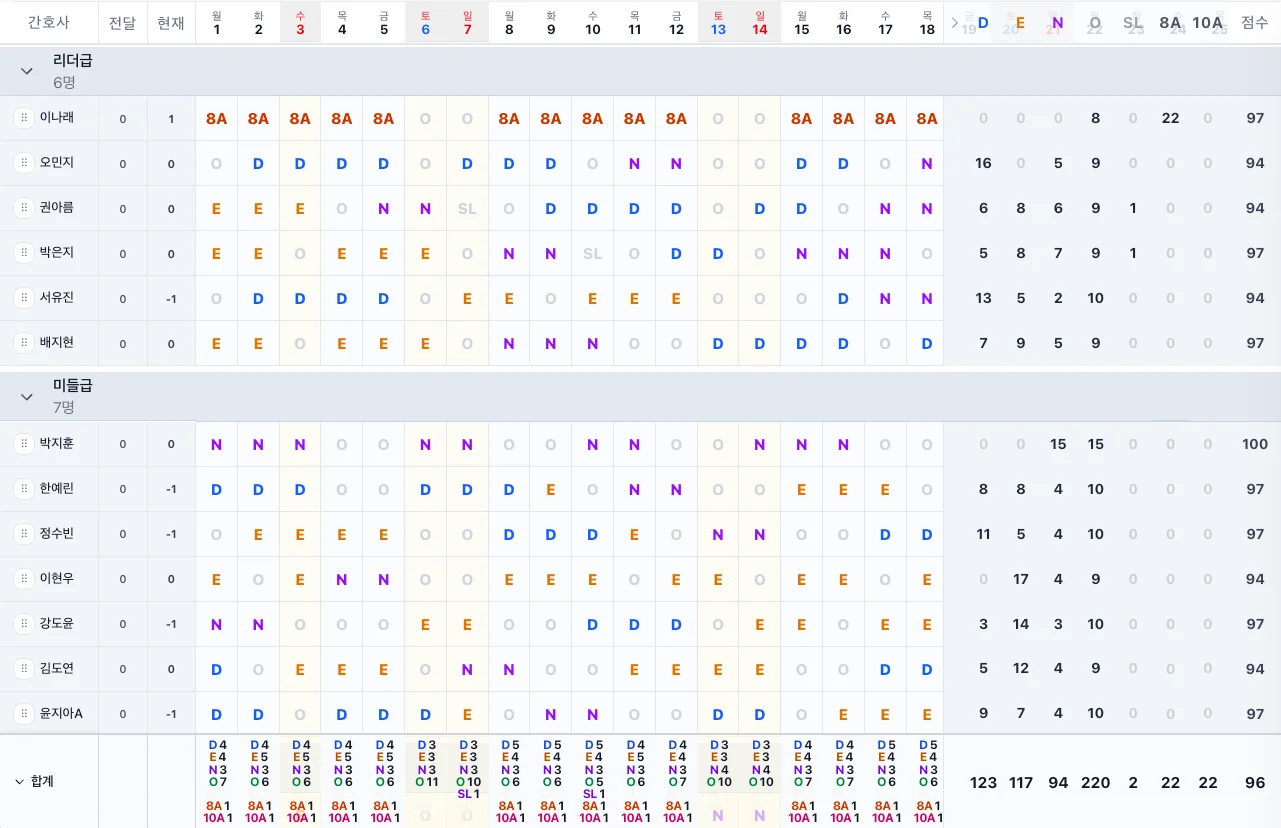The height and width of the screenshot is (828, 1281).
Task: Collapse the 미들급 group
Action: 27,397
